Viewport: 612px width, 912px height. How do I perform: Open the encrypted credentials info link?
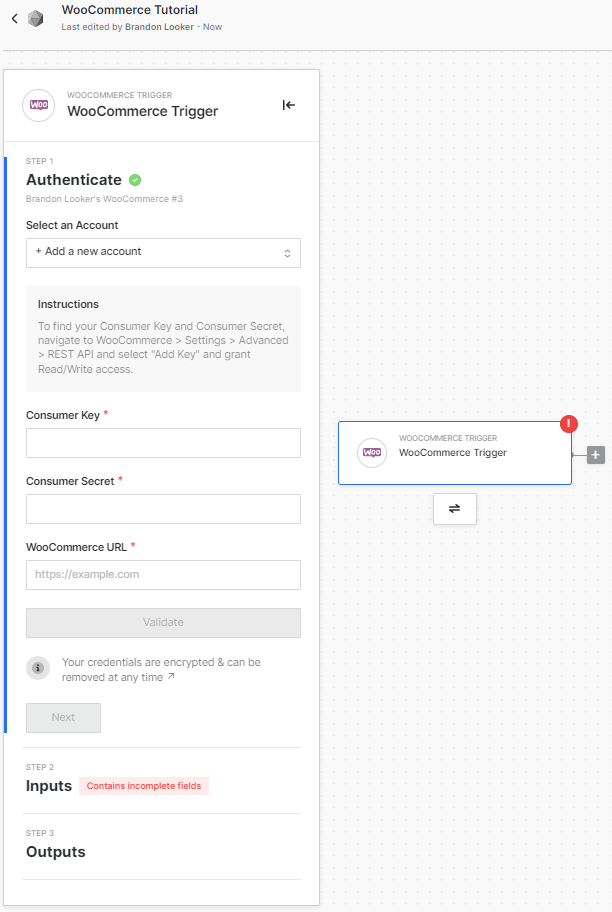(x=170, y=677)
